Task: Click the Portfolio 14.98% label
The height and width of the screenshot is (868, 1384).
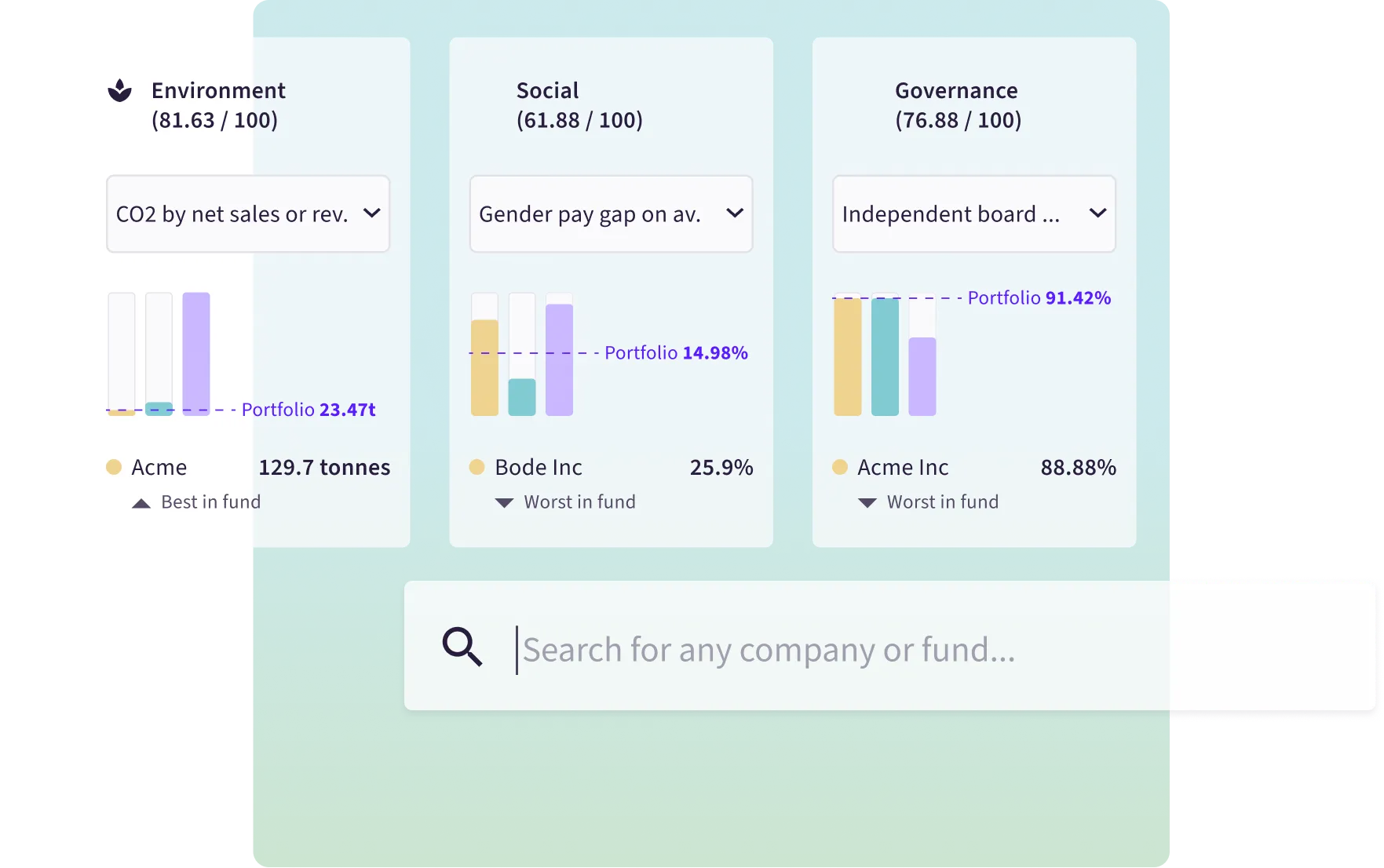Action: [675, 352]
